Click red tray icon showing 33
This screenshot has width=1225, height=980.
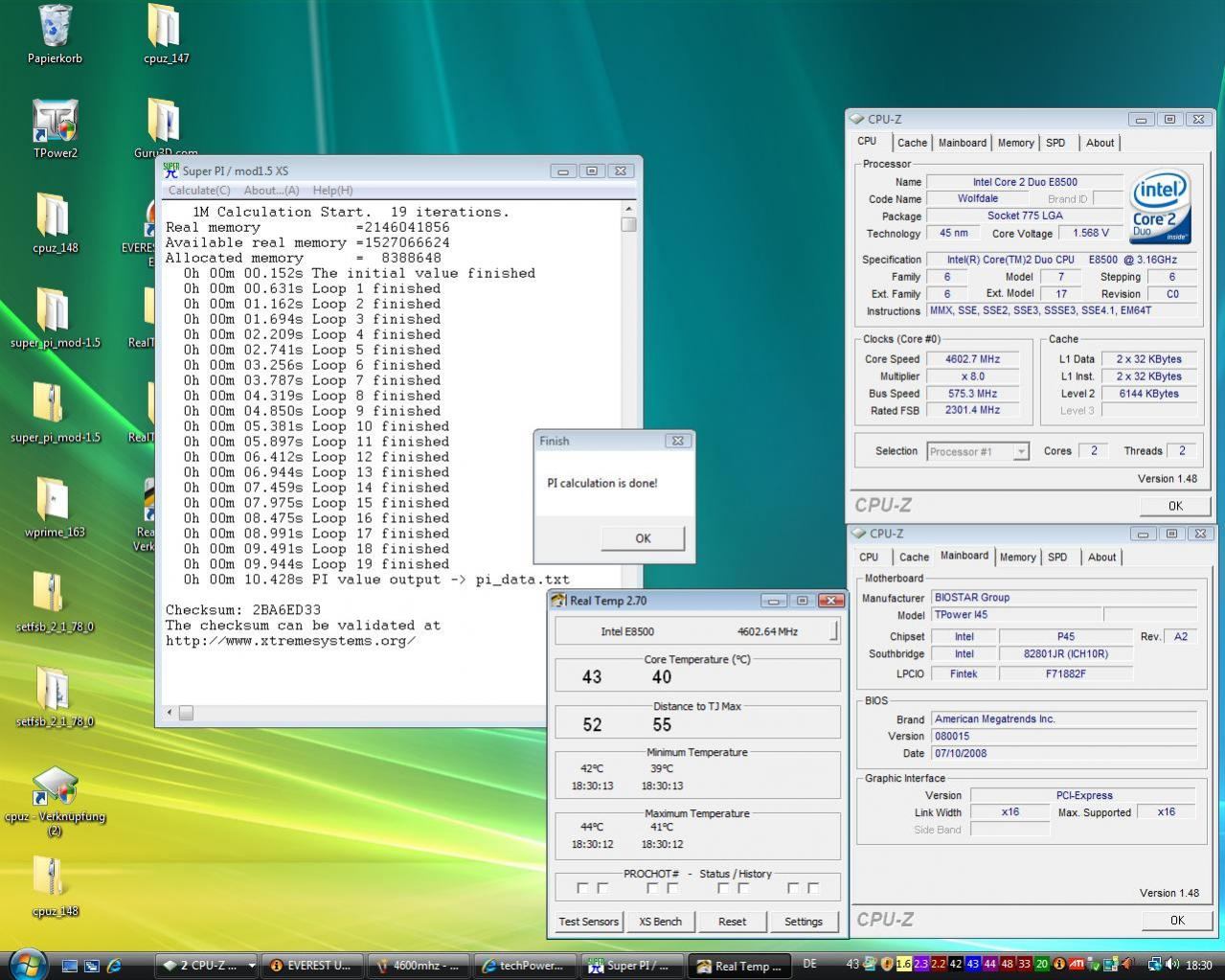pos(1024,965)
